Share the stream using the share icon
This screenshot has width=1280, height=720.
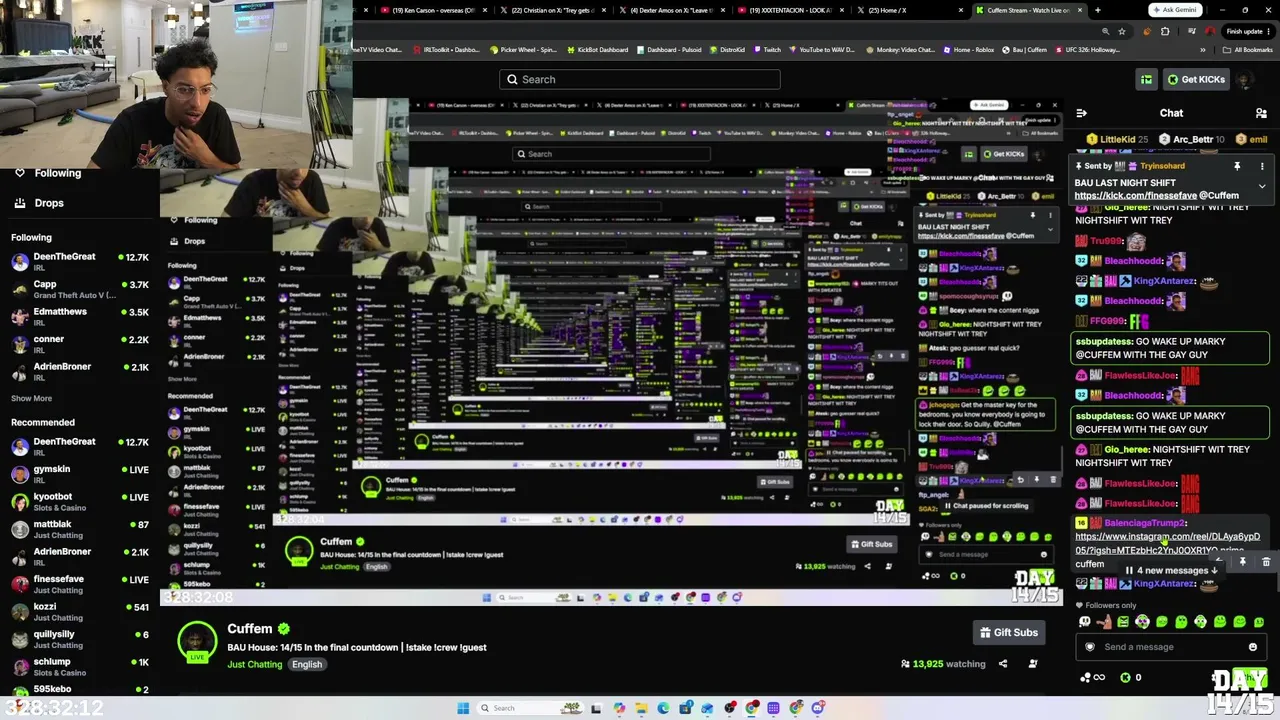click(1004, 664)
